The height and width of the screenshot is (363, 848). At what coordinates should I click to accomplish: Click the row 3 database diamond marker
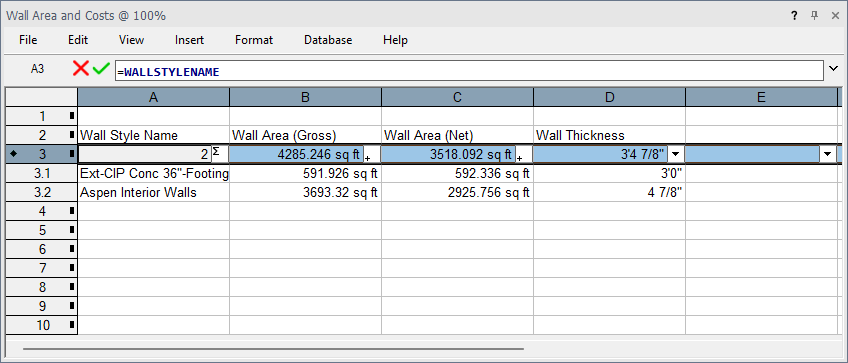(x=14, y=154)
